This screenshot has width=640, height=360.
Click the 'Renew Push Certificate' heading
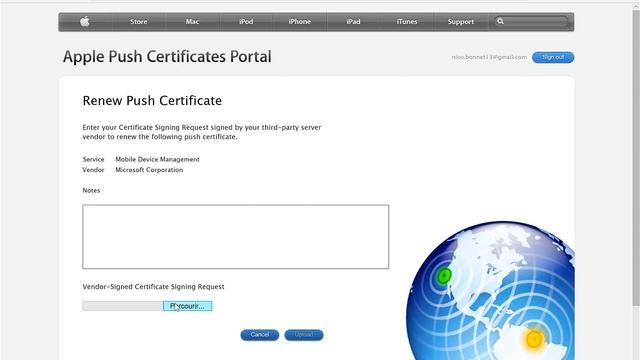152,100
